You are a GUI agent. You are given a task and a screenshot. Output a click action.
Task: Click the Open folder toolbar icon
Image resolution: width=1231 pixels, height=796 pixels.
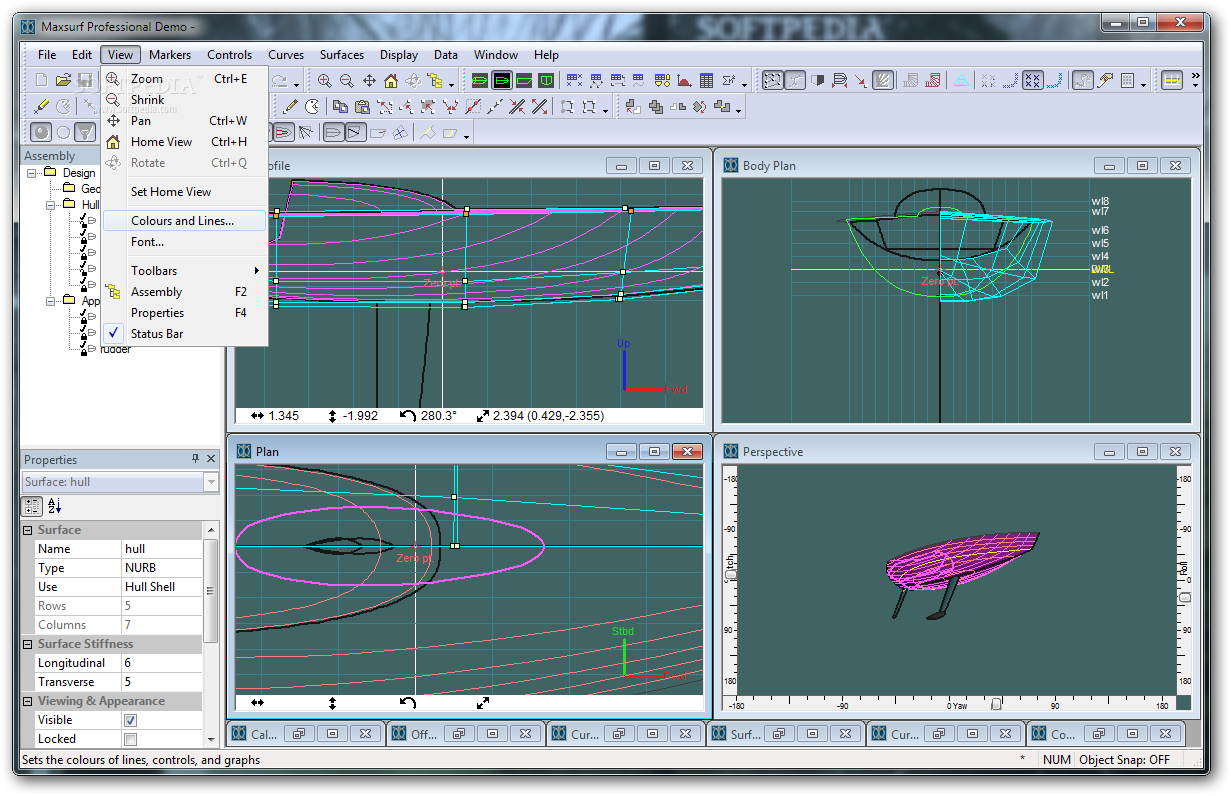pyautogui.click(x=63, y=80)
